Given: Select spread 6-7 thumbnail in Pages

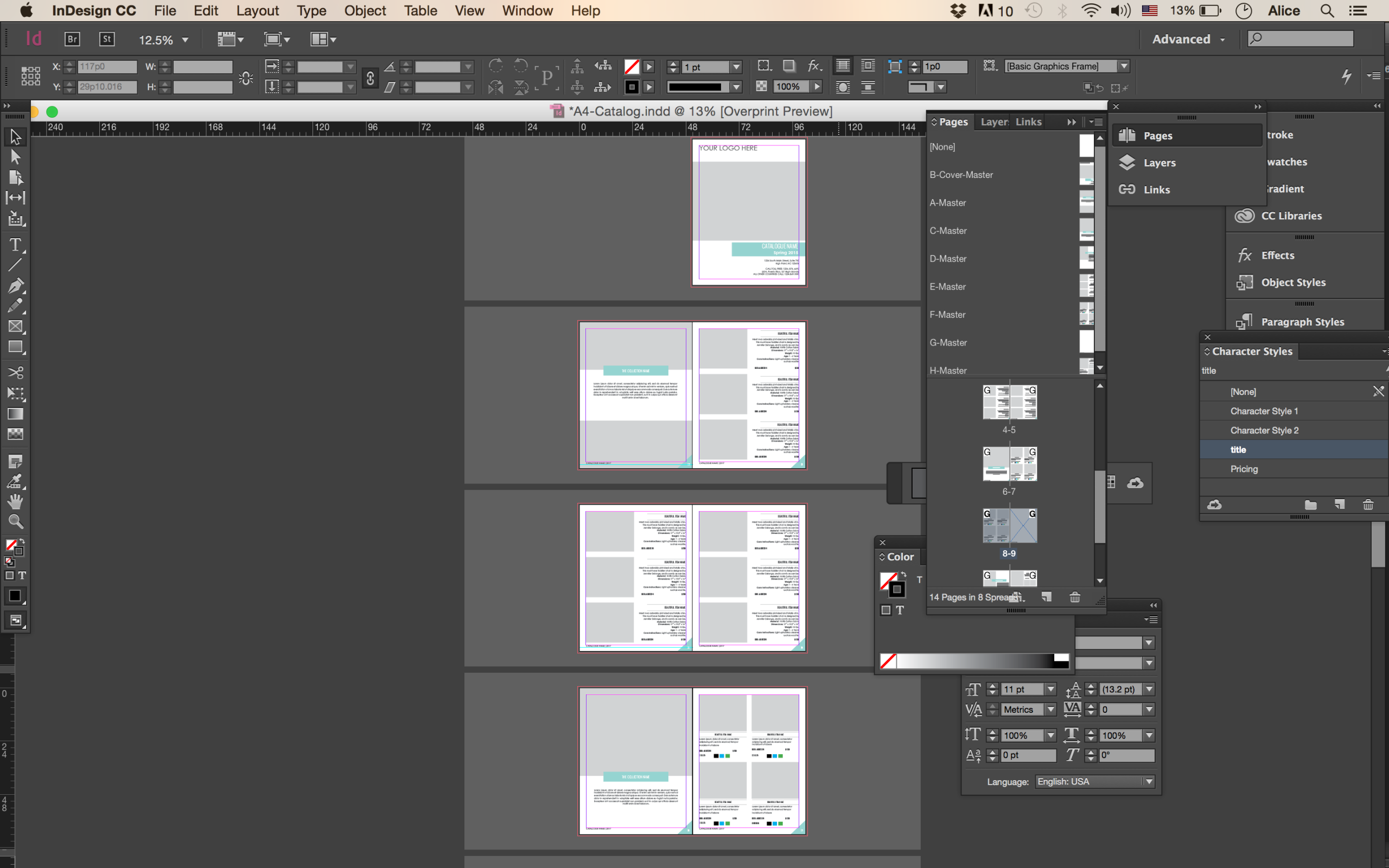Looking at the screenshot, I should click(x=1010, y=464).
